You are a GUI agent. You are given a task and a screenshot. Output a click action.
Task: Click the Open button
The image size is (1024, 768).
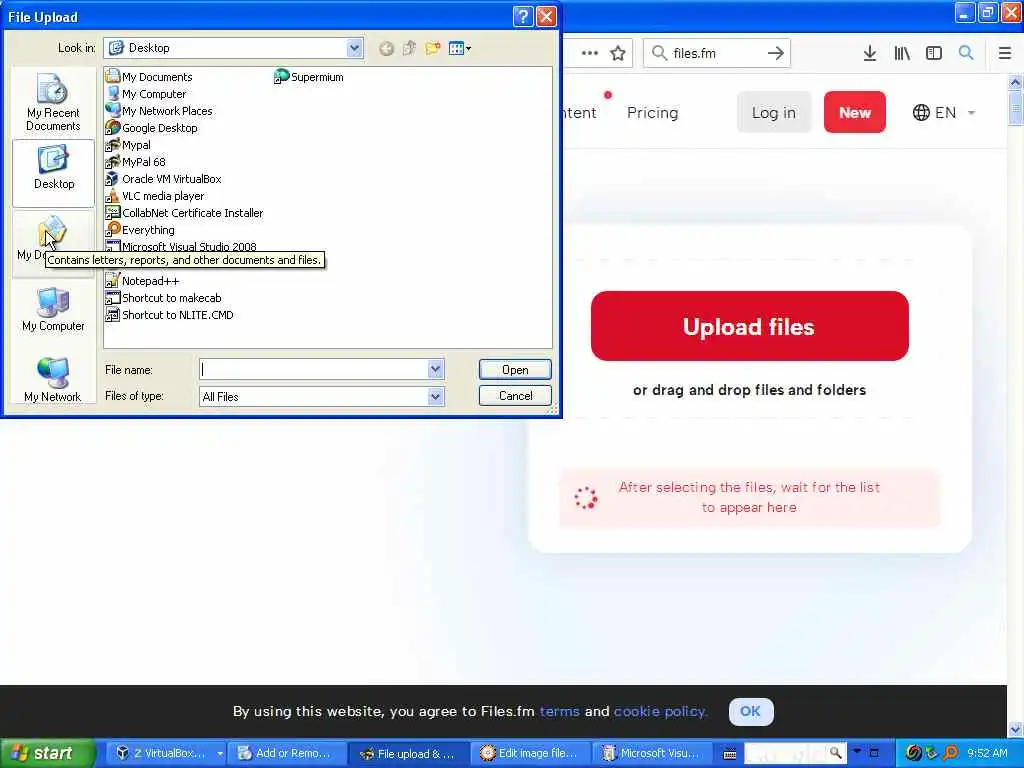coord(515,370)
